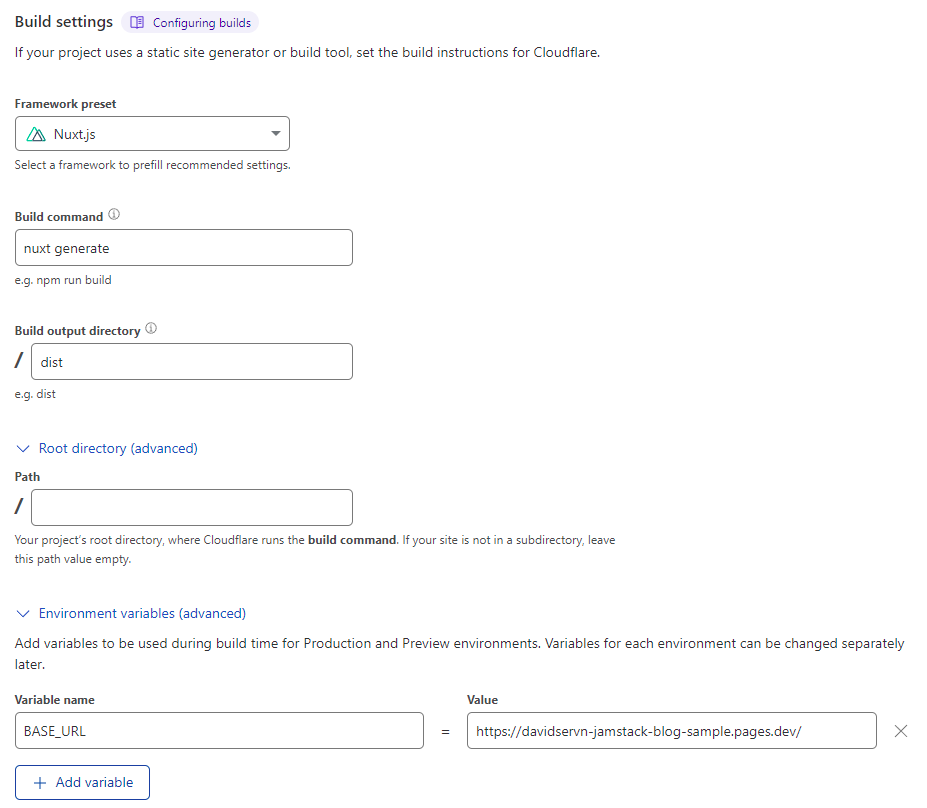This screenshot has height=808, width=927.
Task: Click the caret arrow on the Framework preset selector
Action: [x=275, y=133]
